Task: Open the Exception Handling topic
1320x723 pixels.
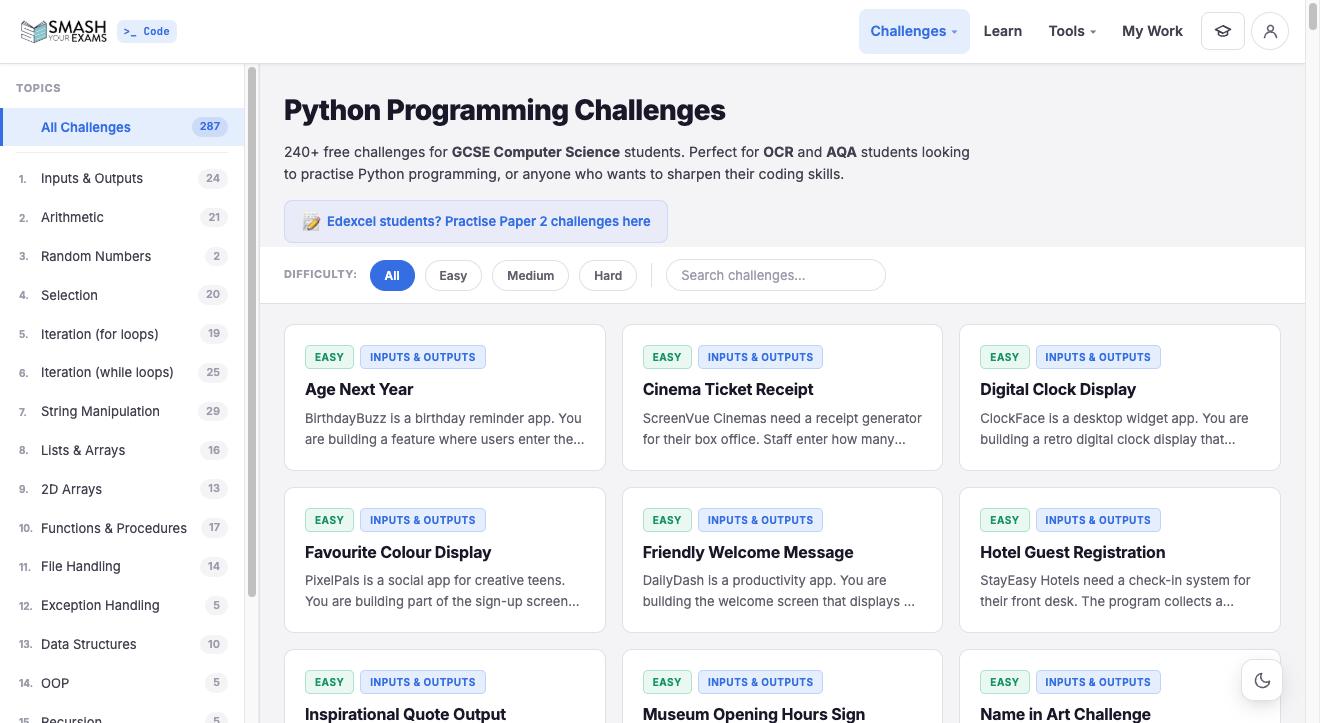Action: 122,605
